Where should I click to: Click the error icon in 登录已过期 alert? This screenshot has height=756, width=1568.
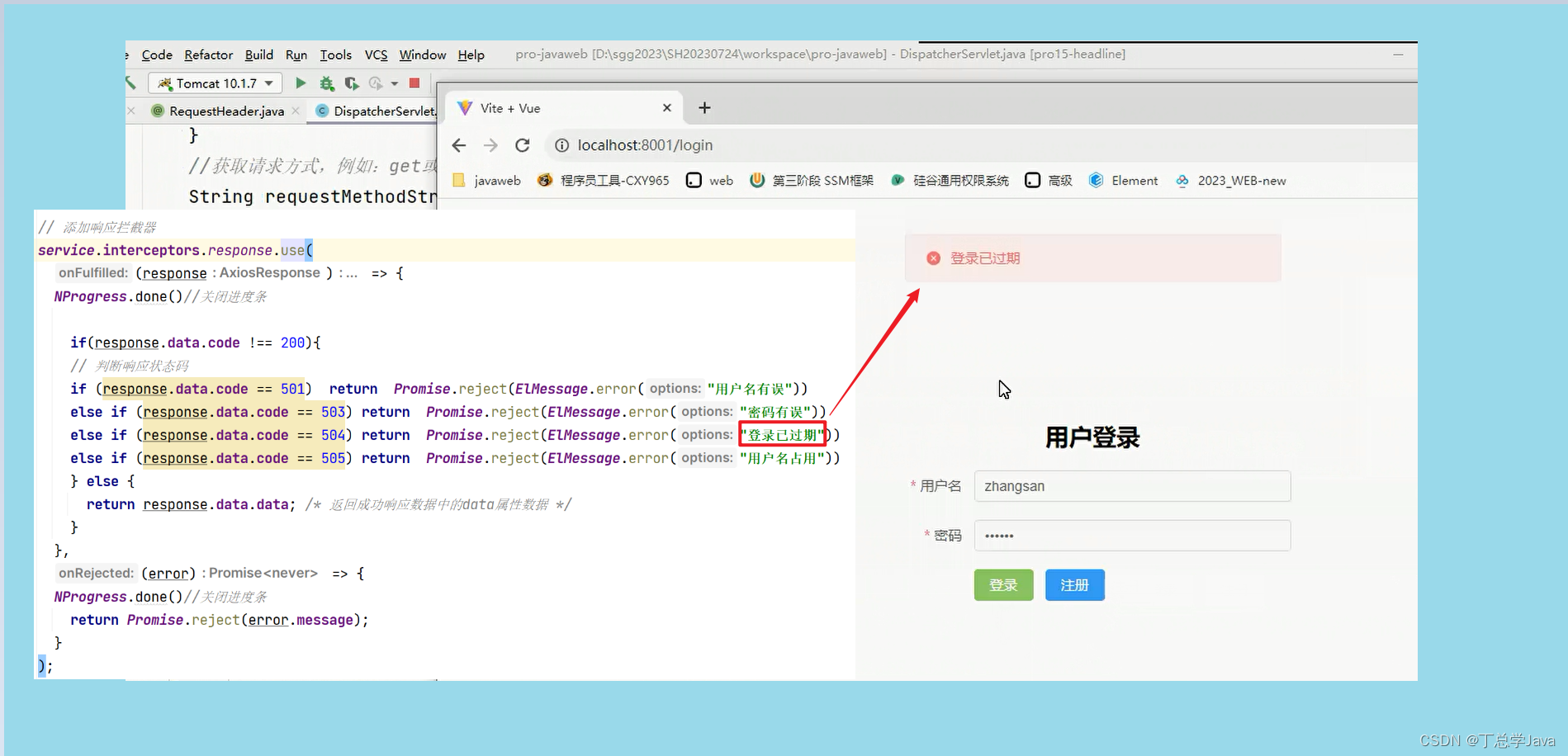(933, 258)
